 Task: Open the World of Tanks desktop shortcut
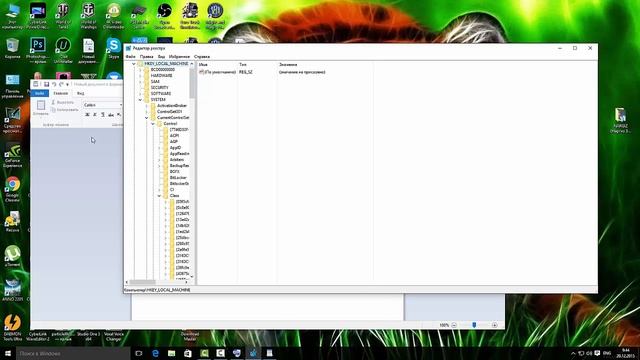point(63,16)
